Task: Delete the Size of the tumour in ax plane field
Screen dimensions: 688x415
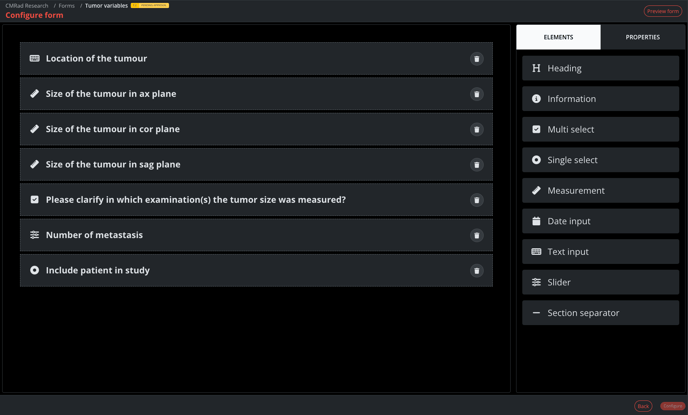Action: point(477,94)
